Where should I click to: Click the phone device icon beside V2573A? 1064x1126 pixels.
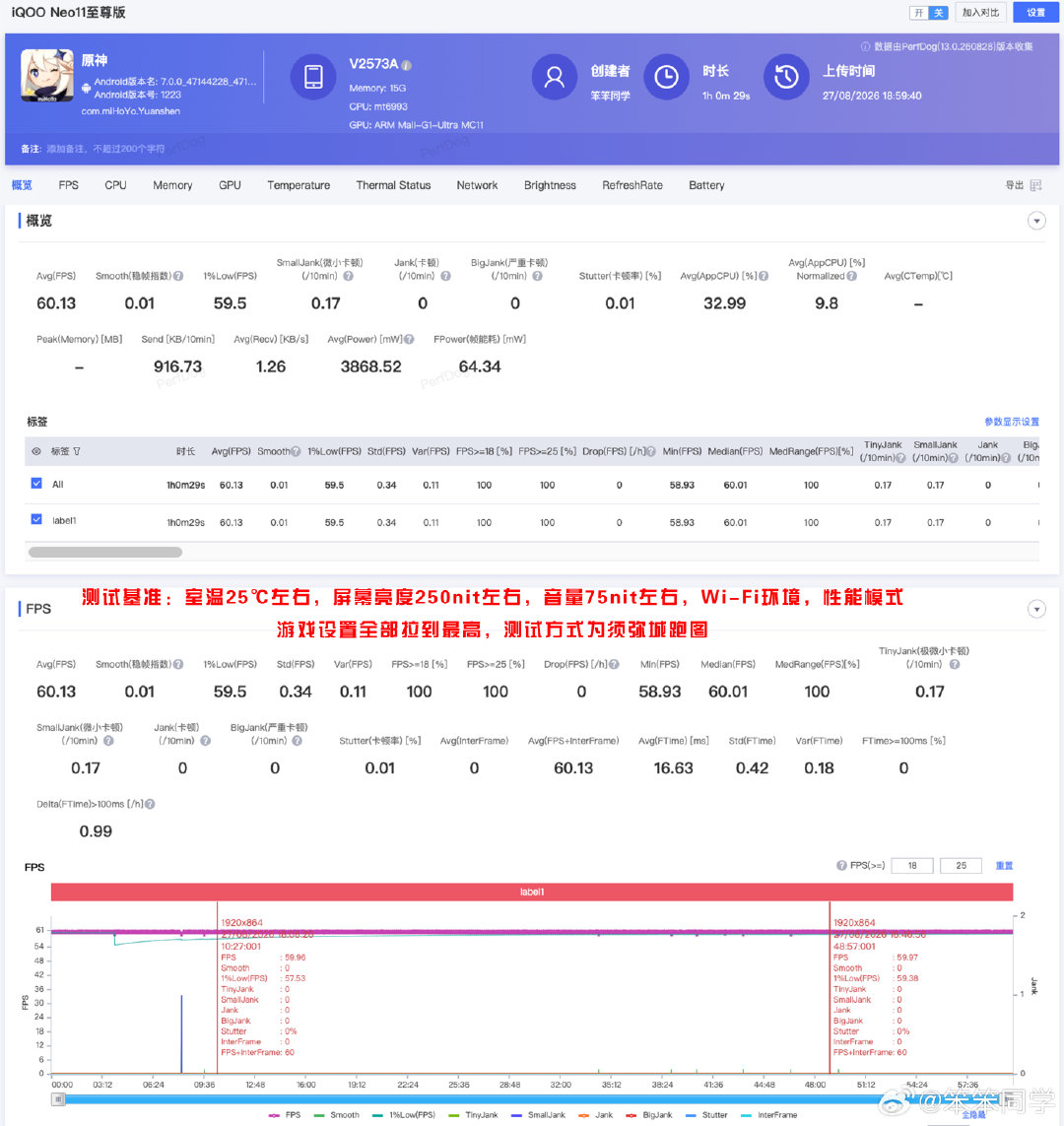pos(313,76)
